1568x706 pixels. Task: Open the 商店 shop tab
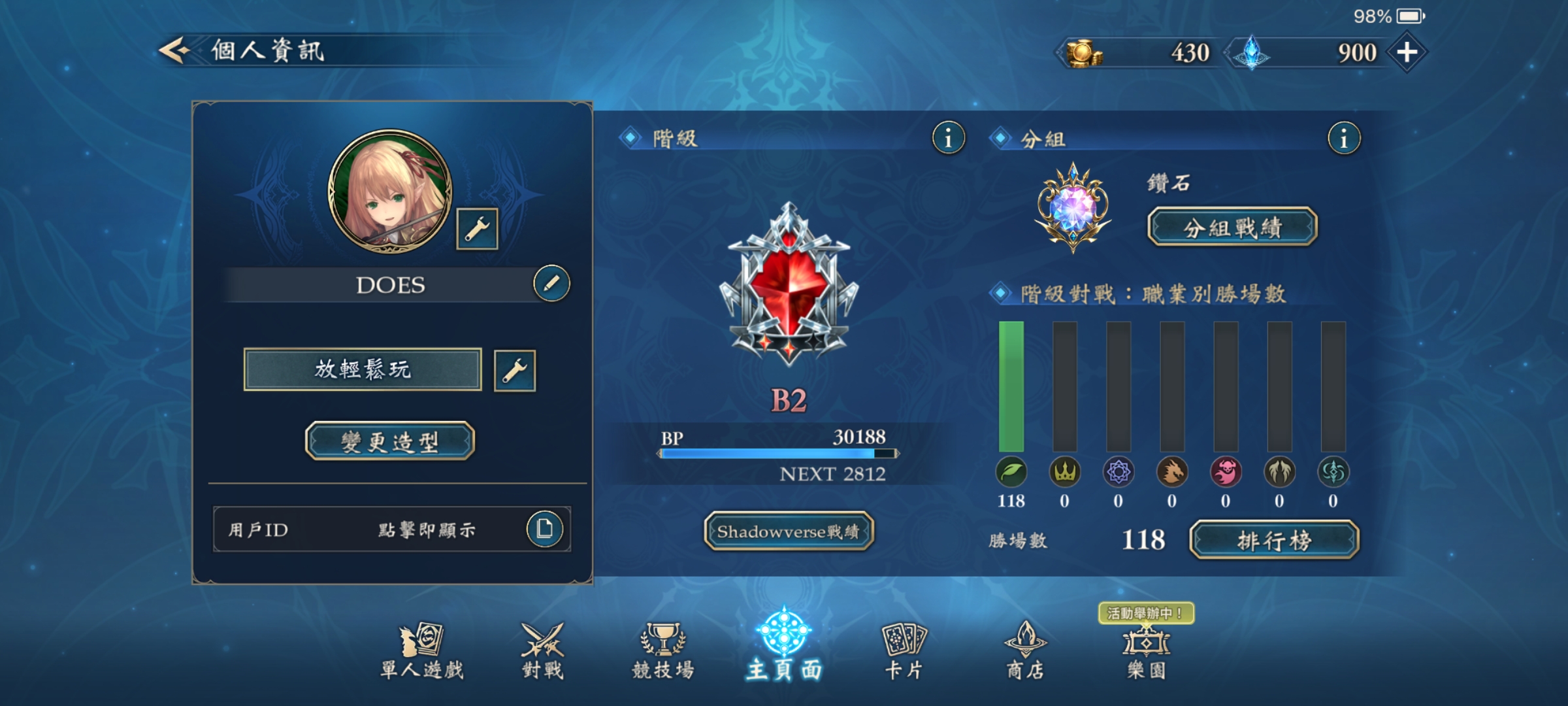coord(1025,651)
